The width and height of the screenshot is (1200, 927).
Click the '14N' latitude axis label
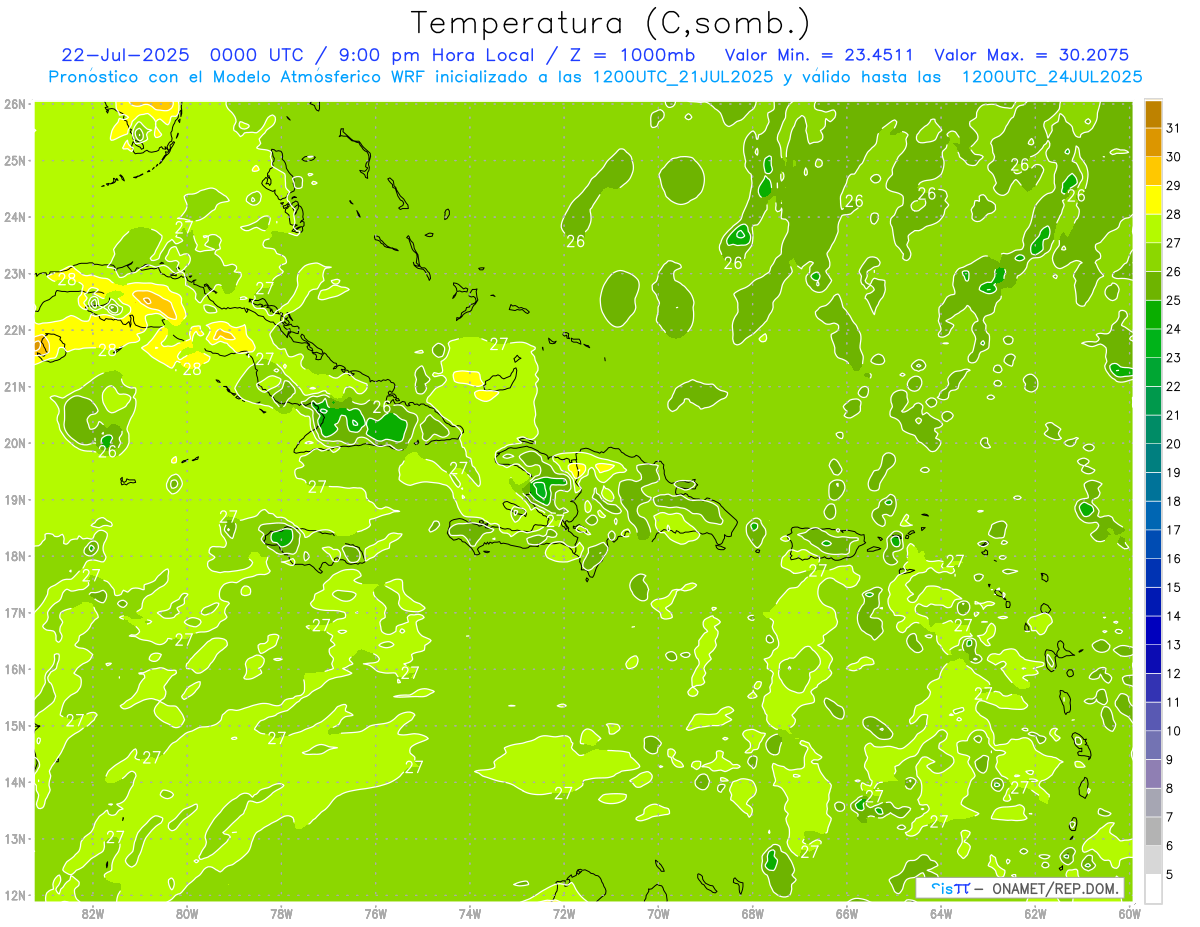point(15,782)
